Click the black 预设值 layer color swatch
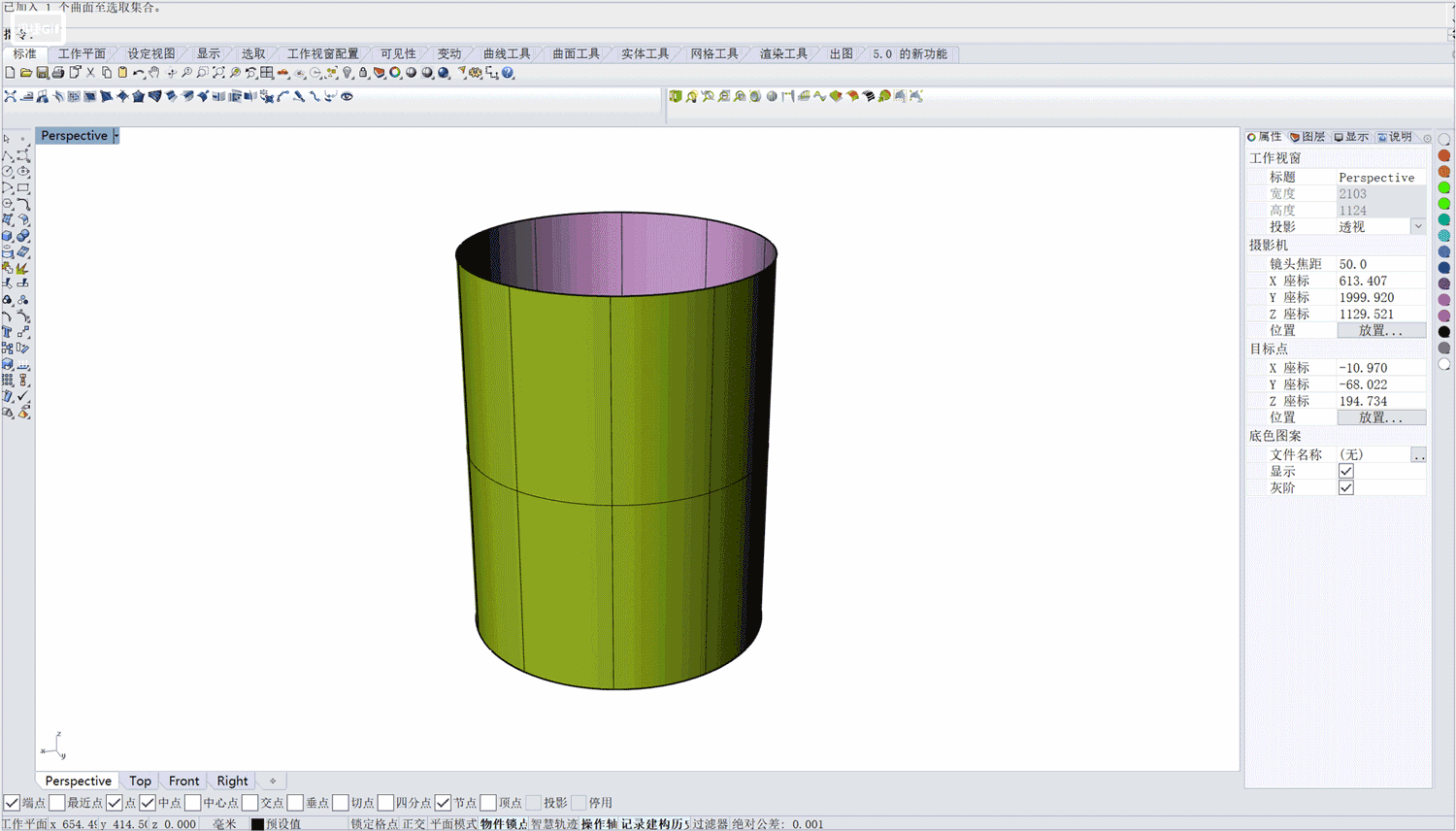The height and width of the screenshot is (831, 1456). [x=257, y=824]
